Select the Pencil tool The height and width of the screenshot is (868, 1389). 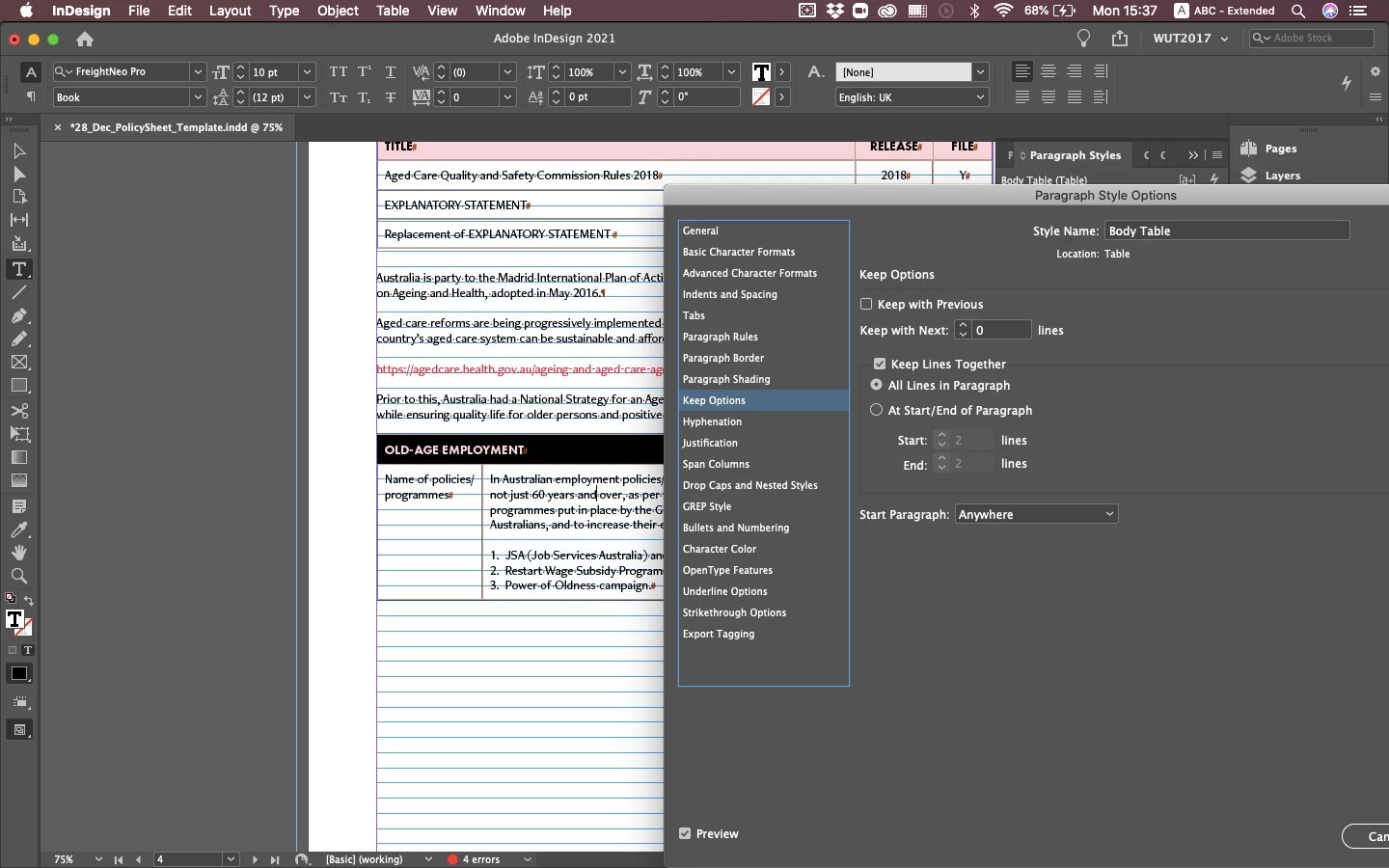point(18,339)
